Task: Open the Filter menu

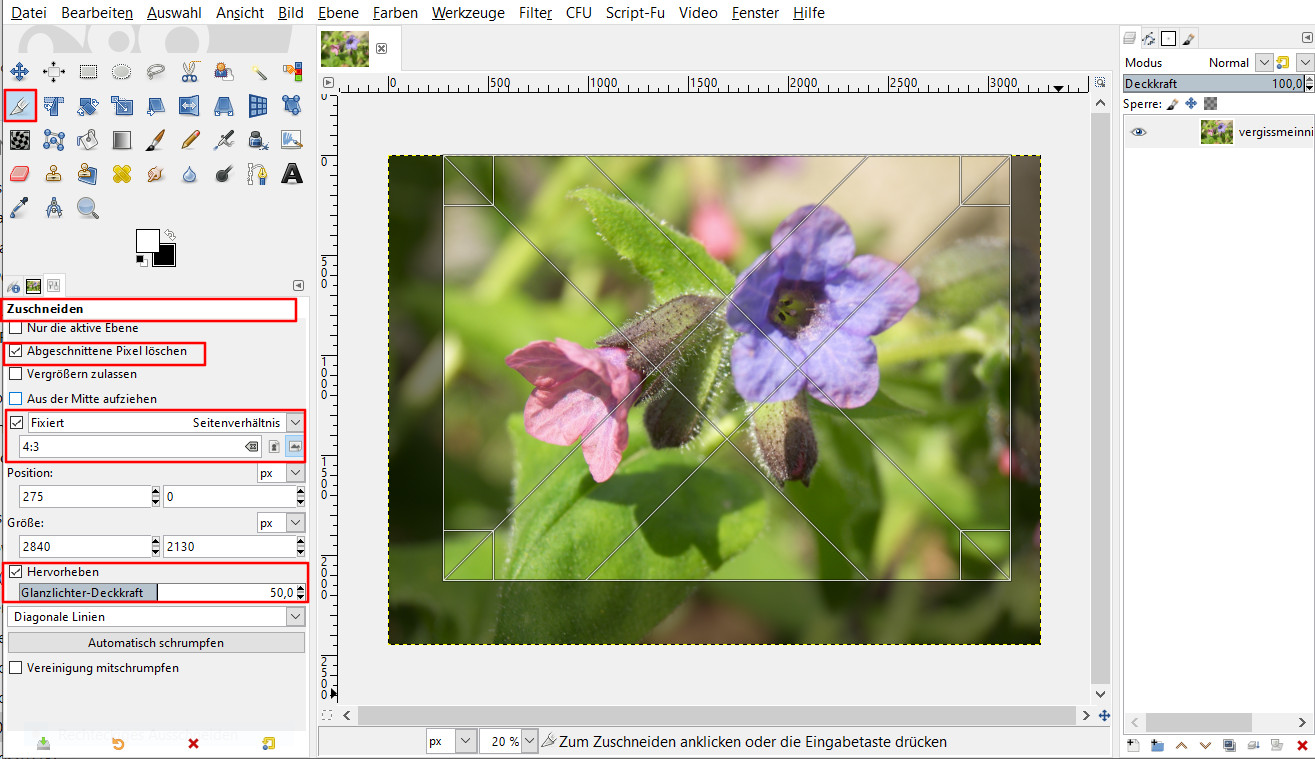Action: 535,13
